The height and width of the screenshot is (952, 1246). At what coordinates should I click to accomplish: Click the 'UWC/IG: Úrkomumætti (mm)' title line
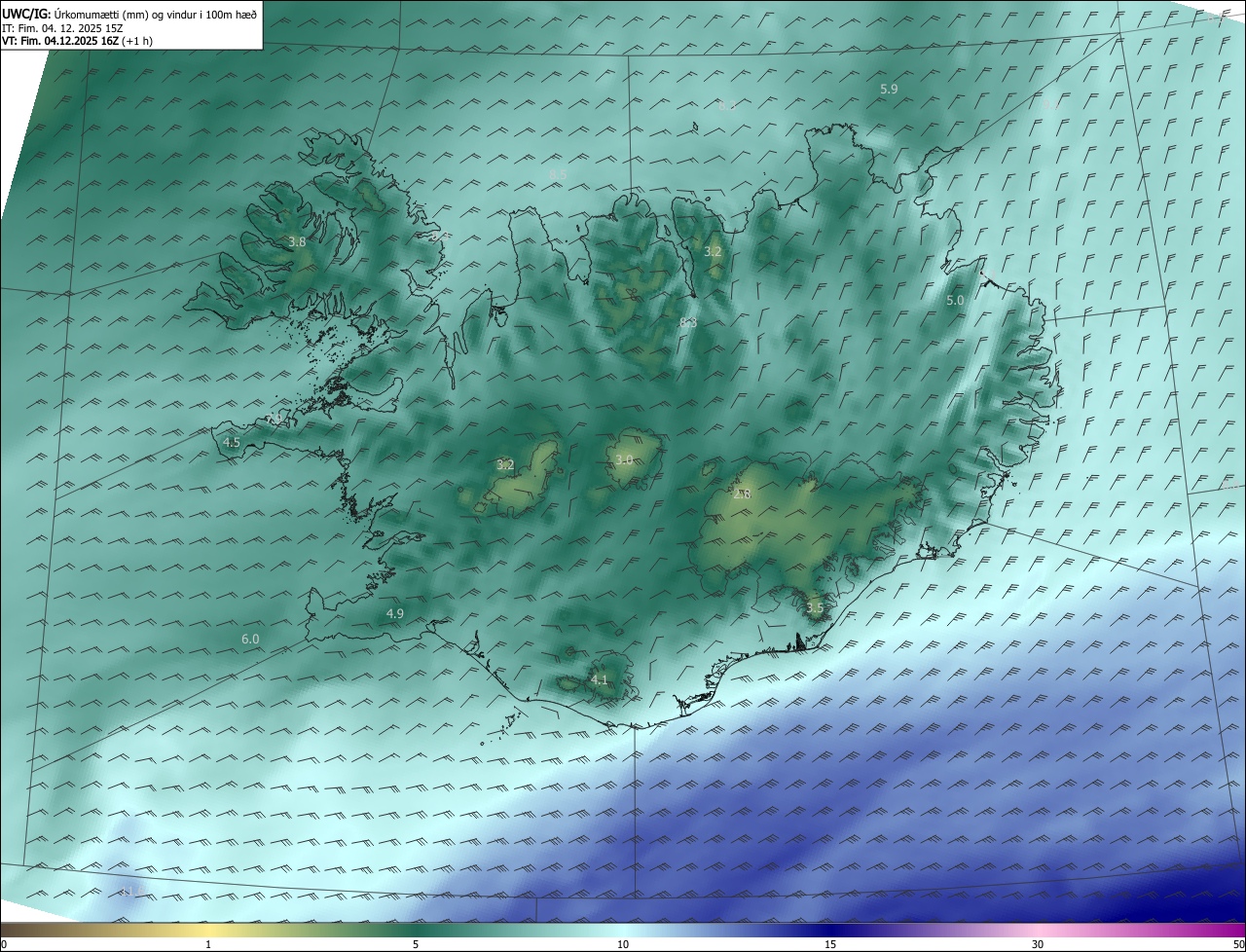click(x=130, y=14)
